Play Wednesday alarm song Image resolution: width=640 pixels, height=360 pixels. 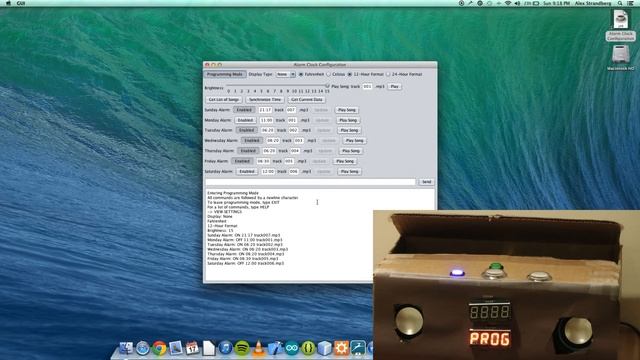[354, 140]
